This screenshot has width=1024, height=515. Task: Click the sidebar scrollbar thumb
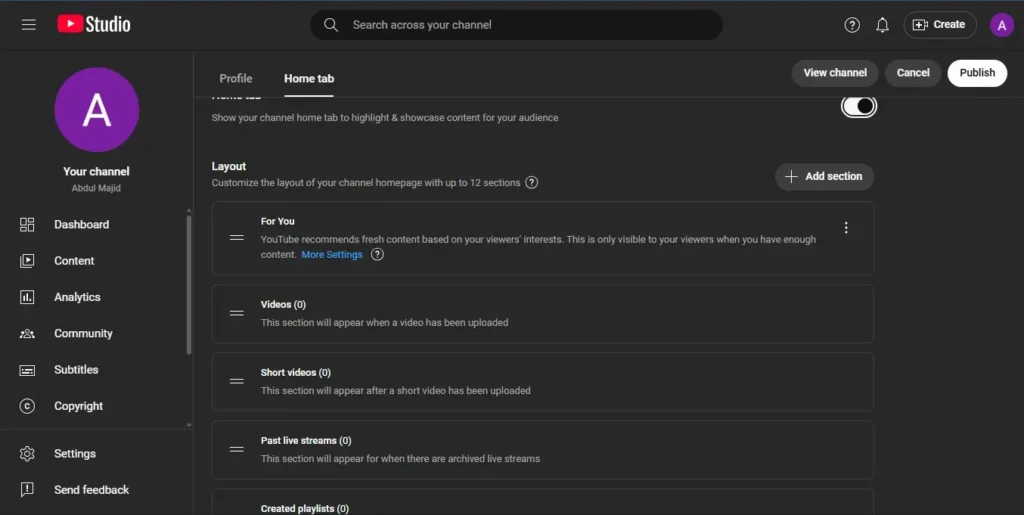(x=189, y=285)
